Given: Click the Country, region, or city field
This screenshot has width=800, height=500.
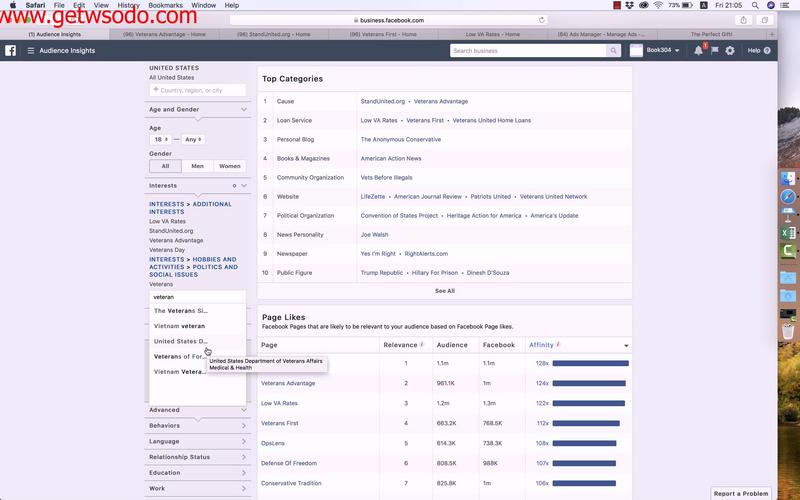Looking at the screenshot, I should [197, 90].
